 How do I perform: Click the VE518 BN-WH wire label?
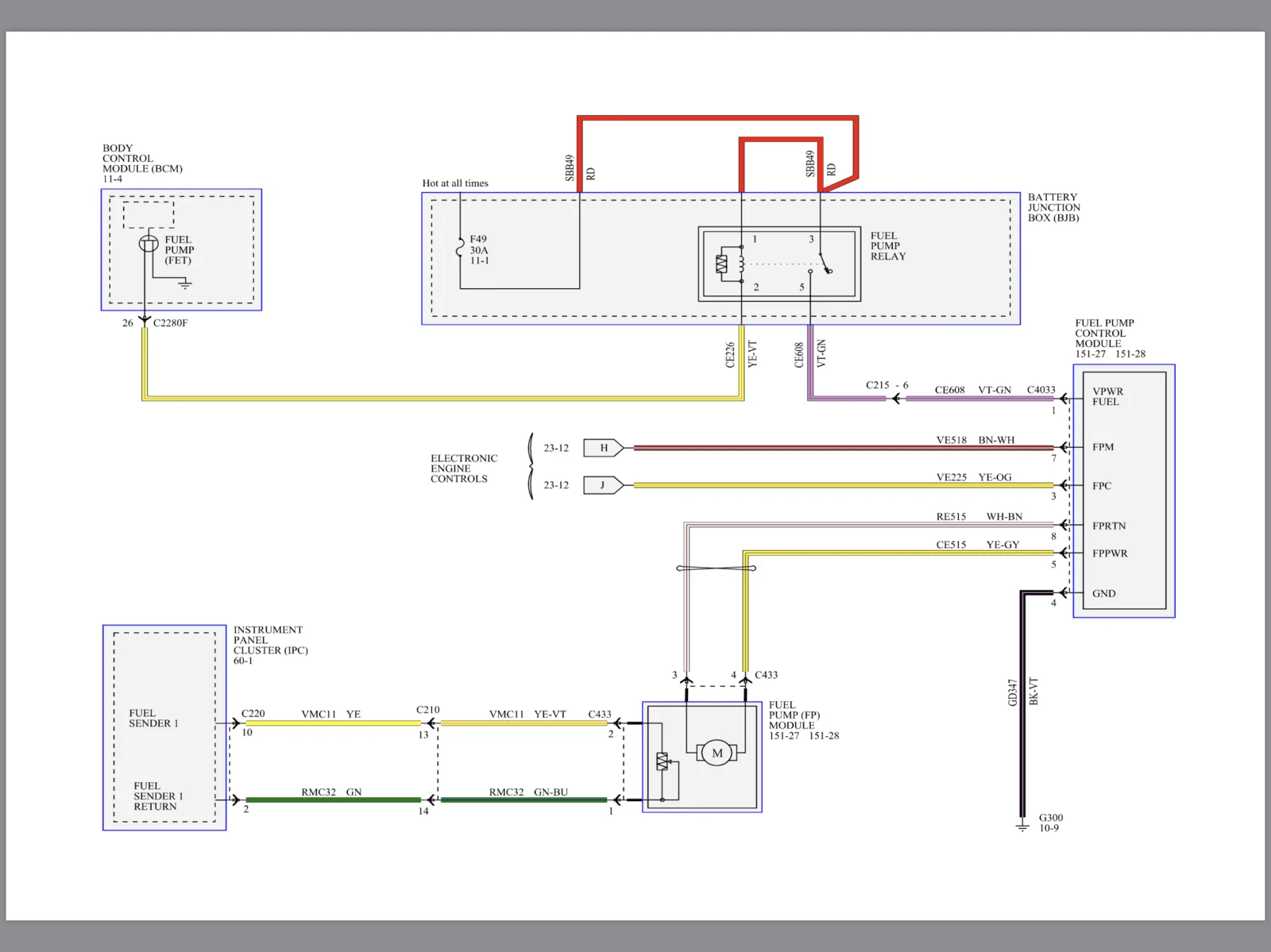click(x=975, y=440)
